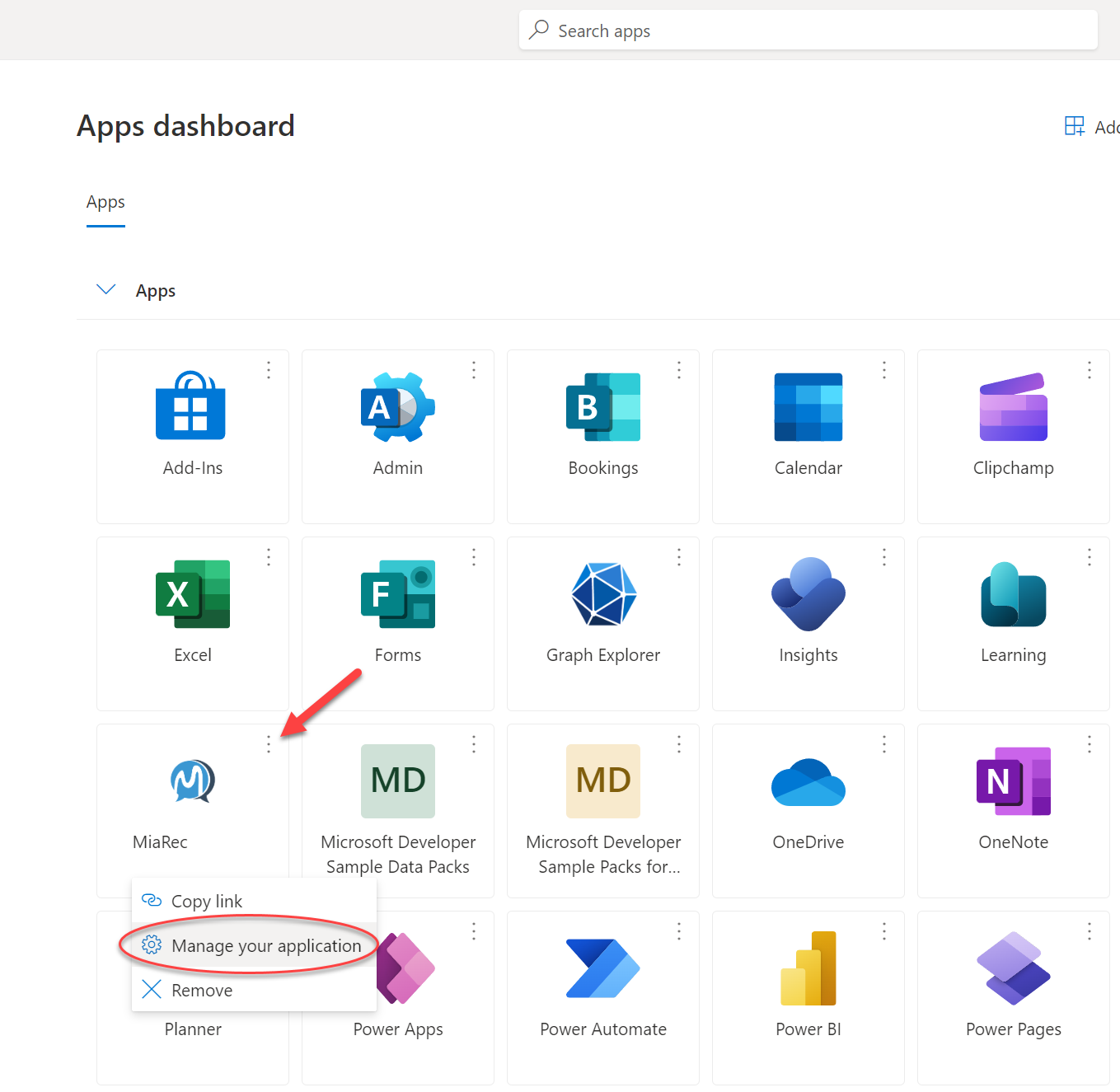Open the Forms app icon

click(x=398, y=593)
